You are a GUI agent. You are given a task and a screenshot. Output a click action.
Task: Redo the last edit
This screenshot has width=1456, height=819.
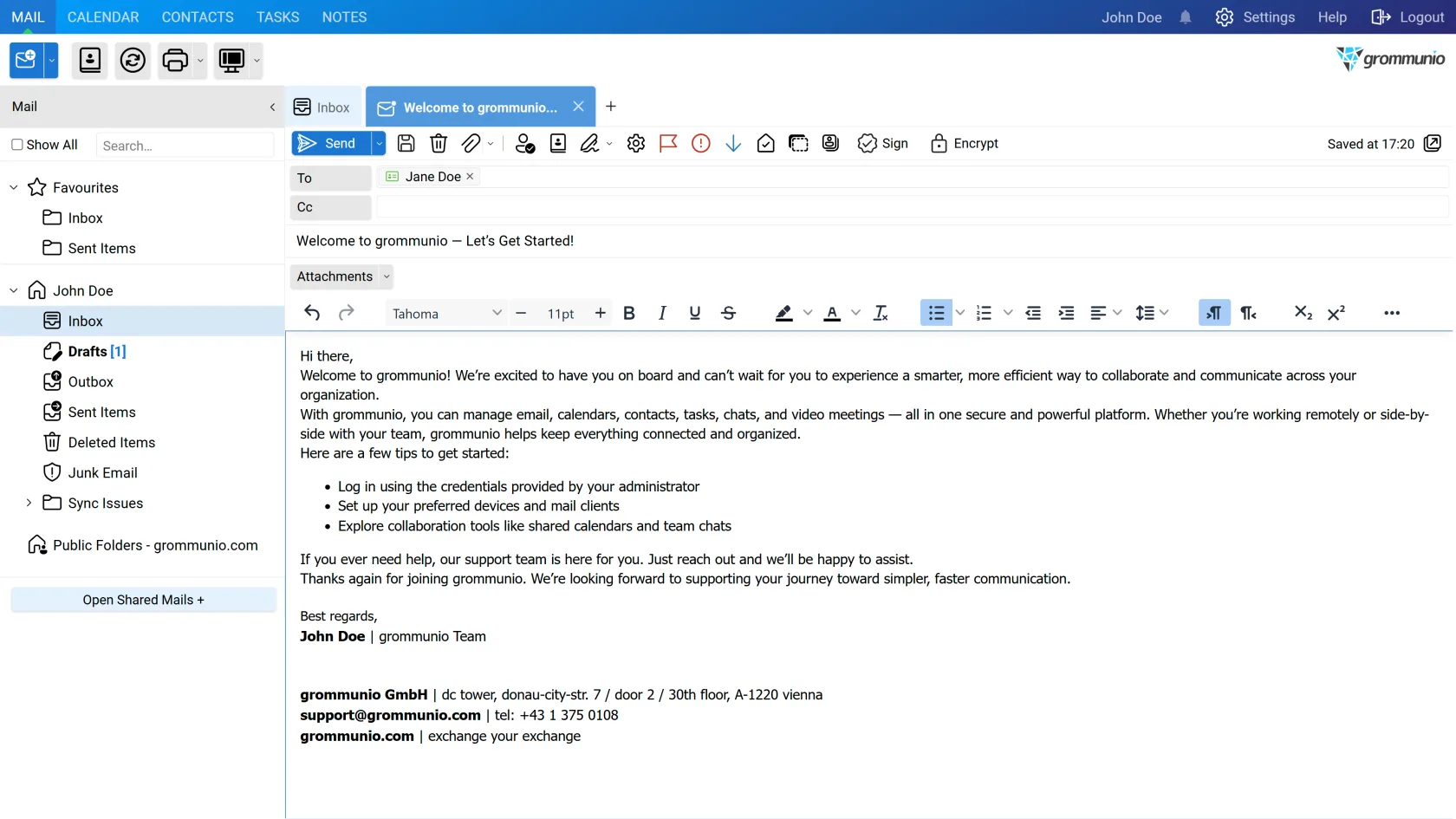pos(346,313)
